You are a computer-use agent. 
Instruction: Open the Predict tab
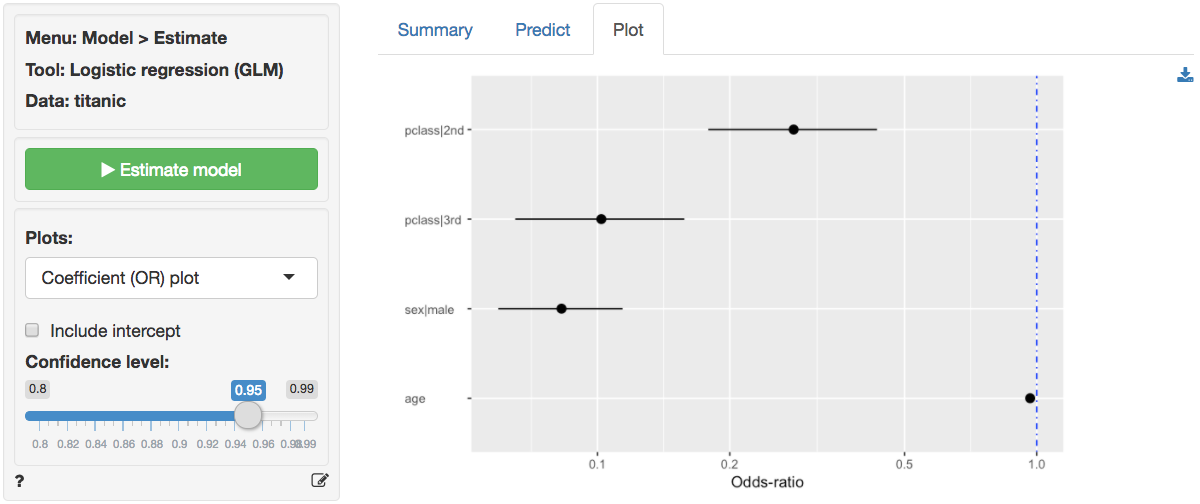543,30
